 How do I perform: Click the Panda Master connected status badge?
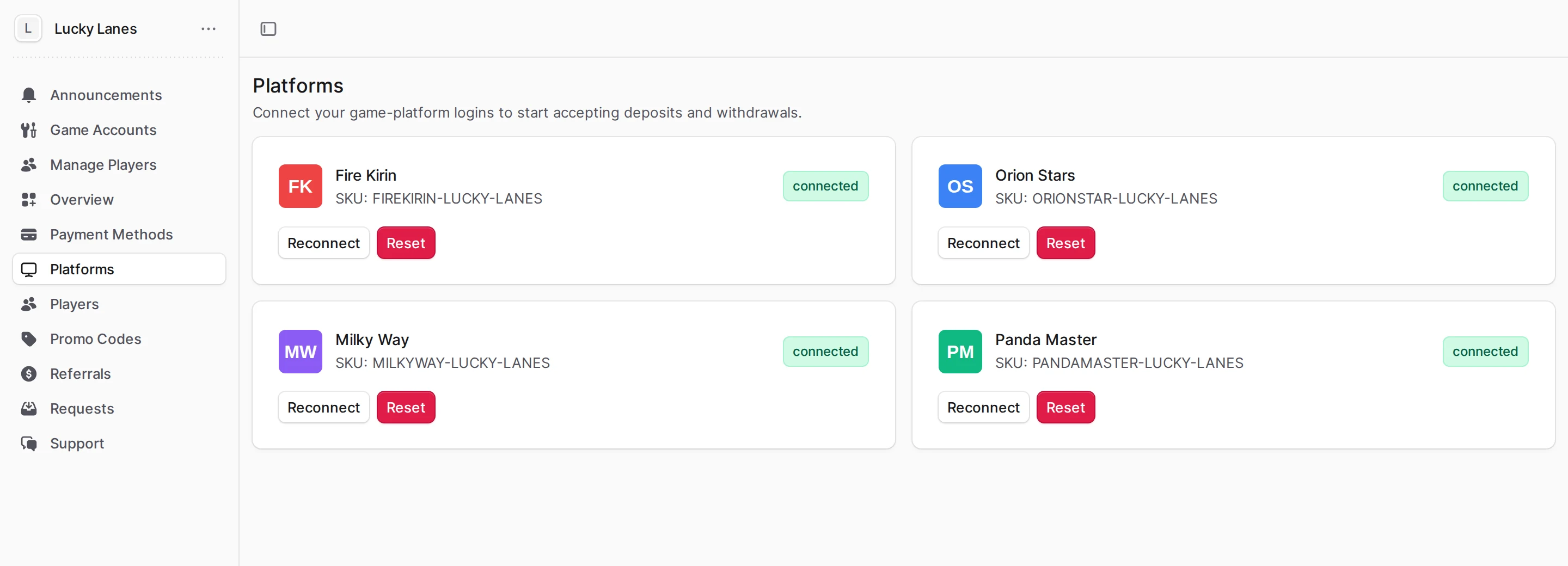coord(1485,351)
